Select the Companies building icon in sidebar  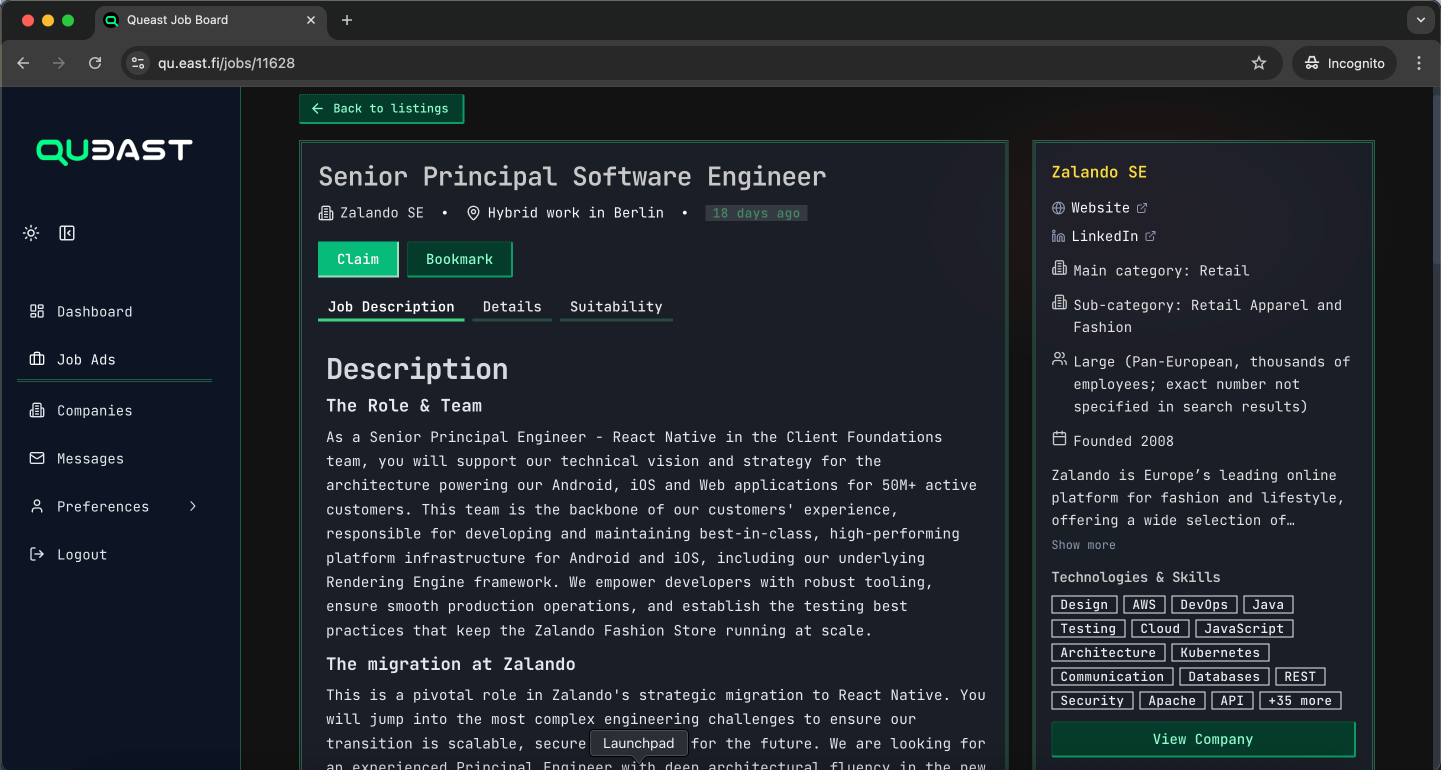point(36,410)
